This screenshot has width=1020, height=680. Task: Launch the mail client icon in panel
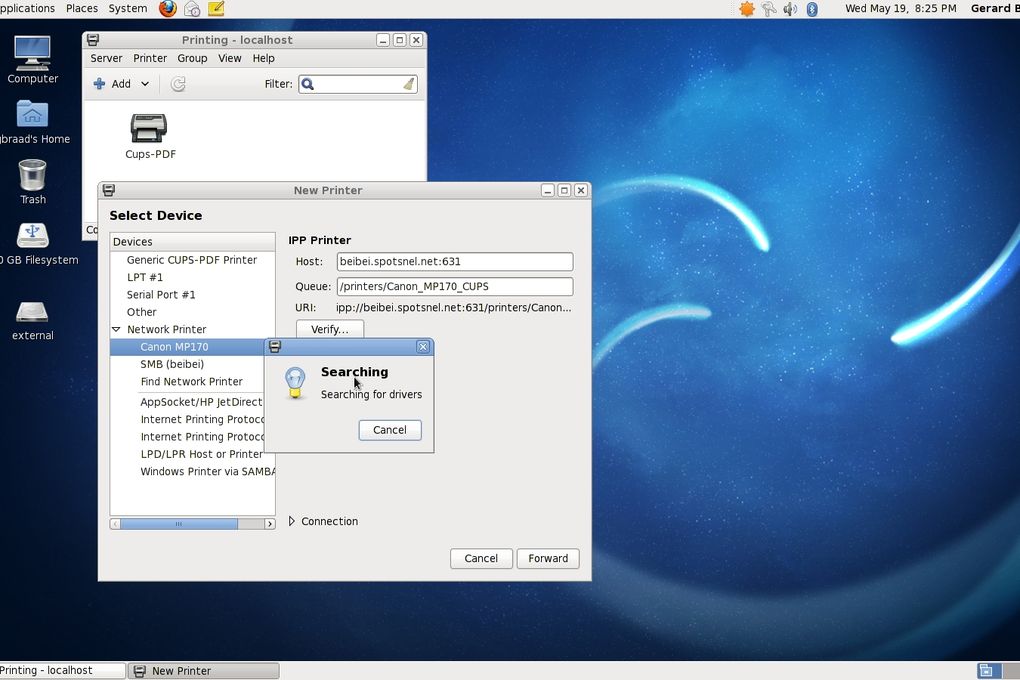coord(192,8)
